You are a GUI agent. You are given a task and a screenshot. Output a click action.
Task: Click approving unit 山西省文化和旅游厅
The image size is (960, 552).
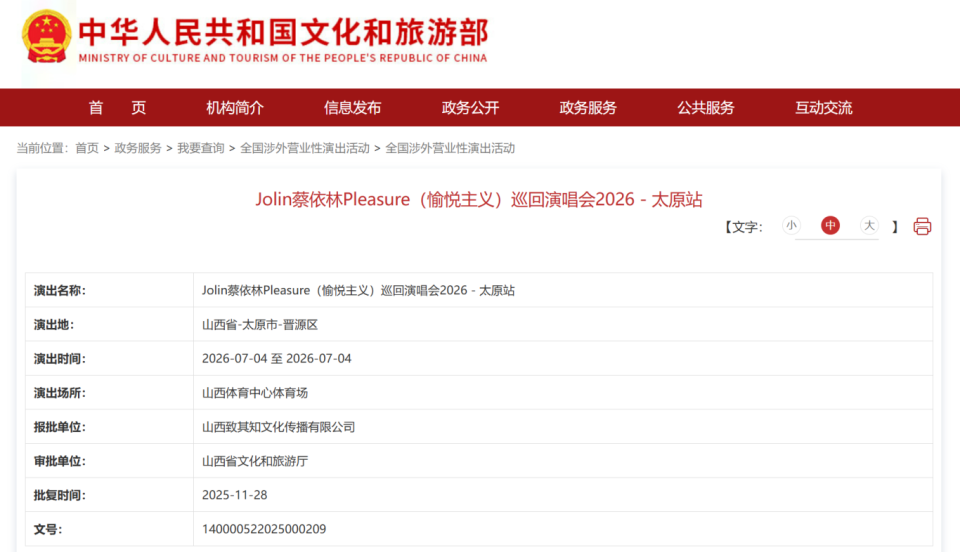coord(255,461)
